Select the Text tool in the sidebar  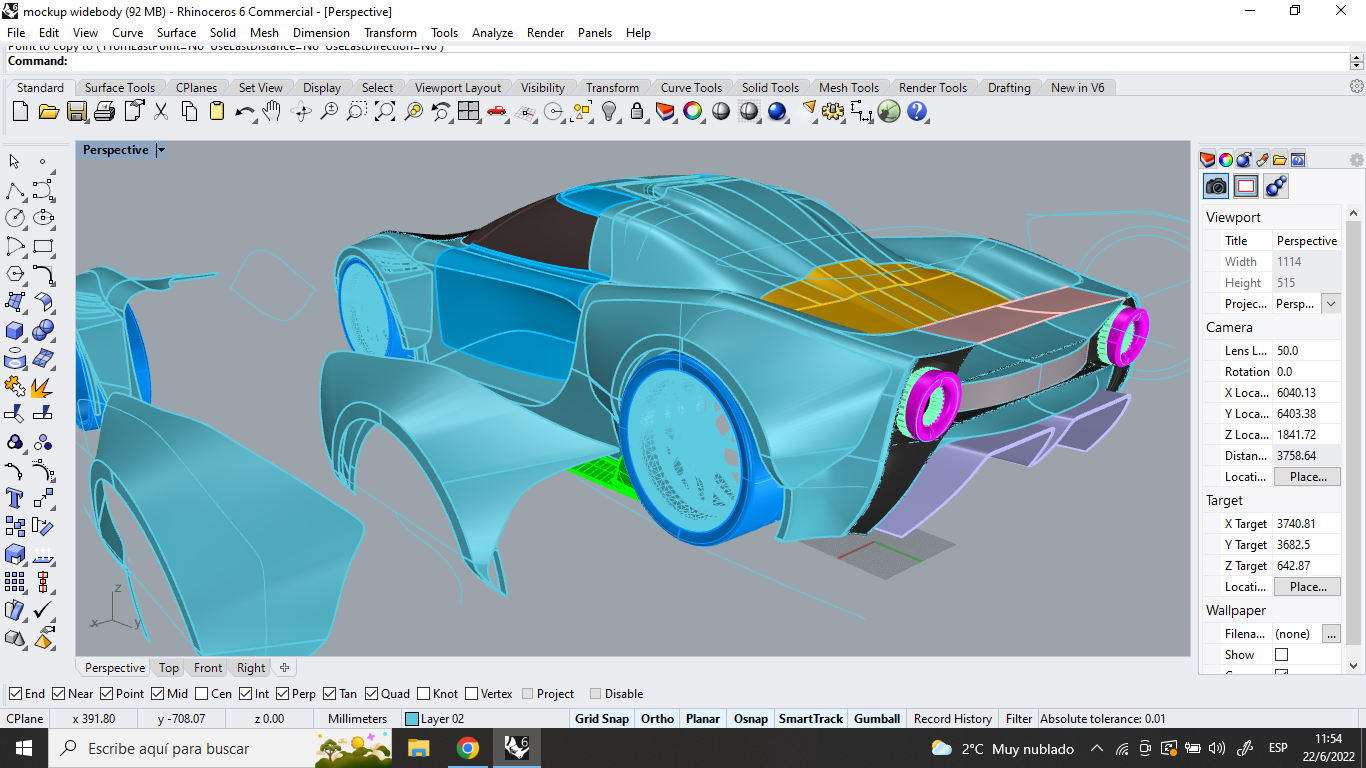pyautogui.click(x=14, y=497)
